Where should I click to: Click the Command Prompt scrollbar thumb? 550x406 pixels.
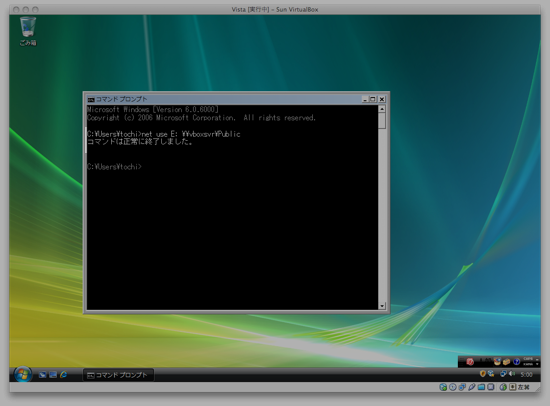(x=382, y=121)
